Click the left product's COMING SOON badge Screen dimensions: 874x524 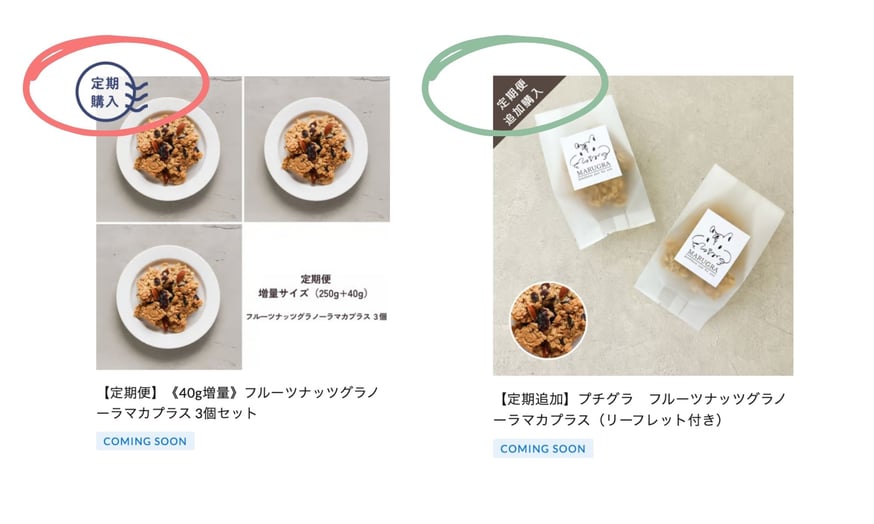(x=145, y=441)
